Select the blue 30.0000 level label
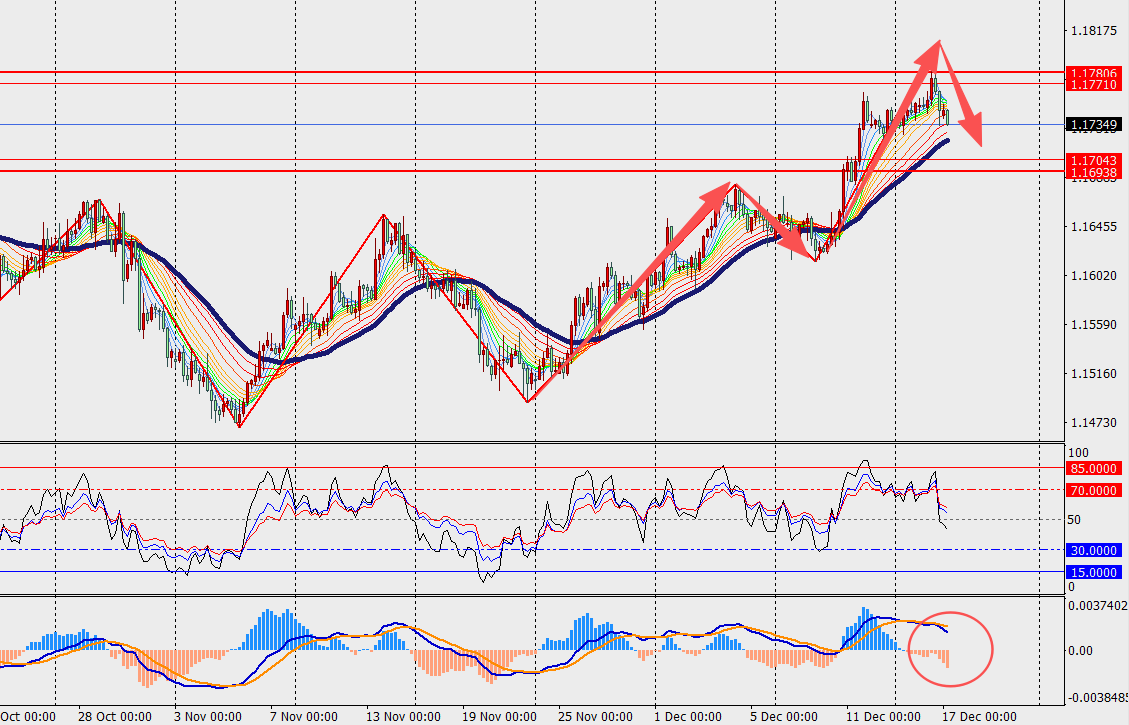The width and height of the screenshot is (1129, 725). 1093,551
